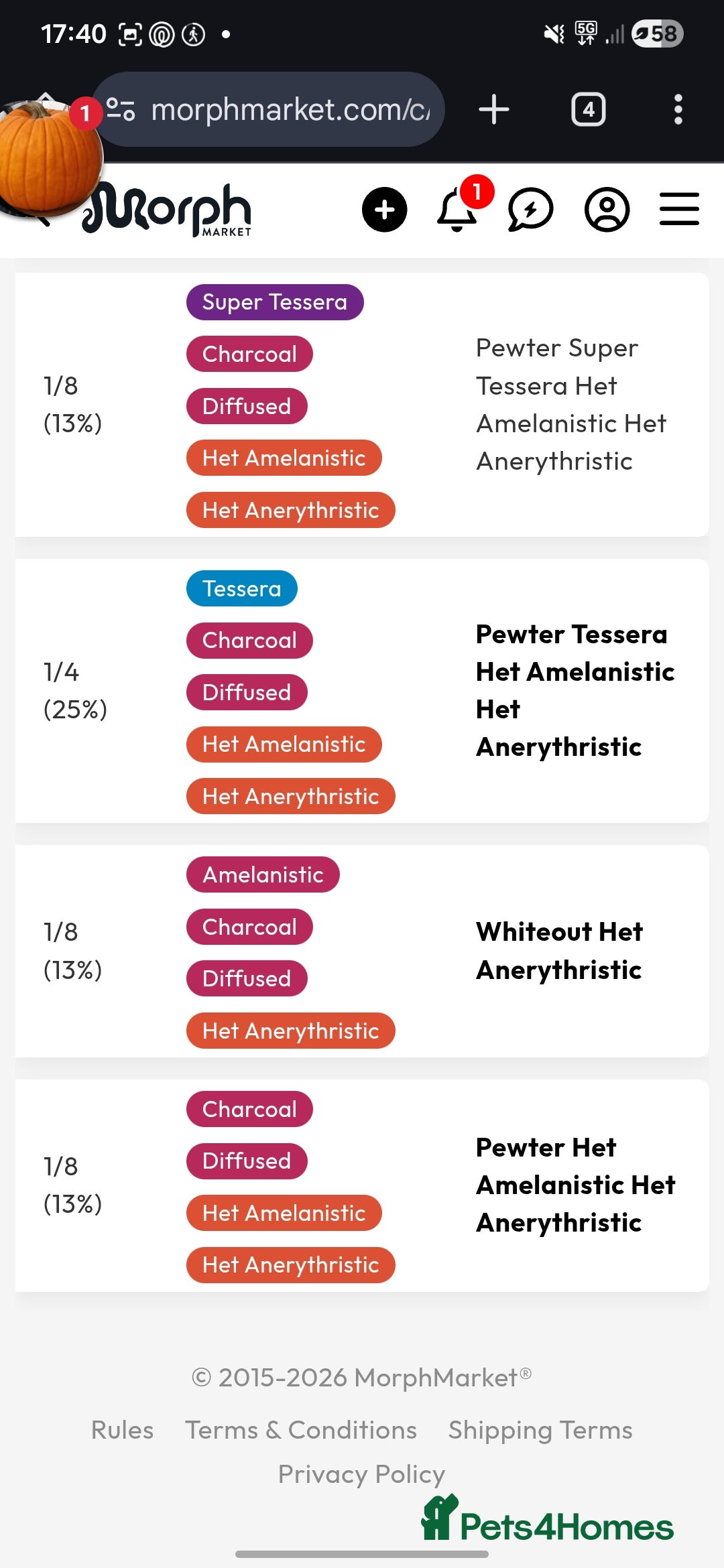Open the Rules footer link

122,1430
